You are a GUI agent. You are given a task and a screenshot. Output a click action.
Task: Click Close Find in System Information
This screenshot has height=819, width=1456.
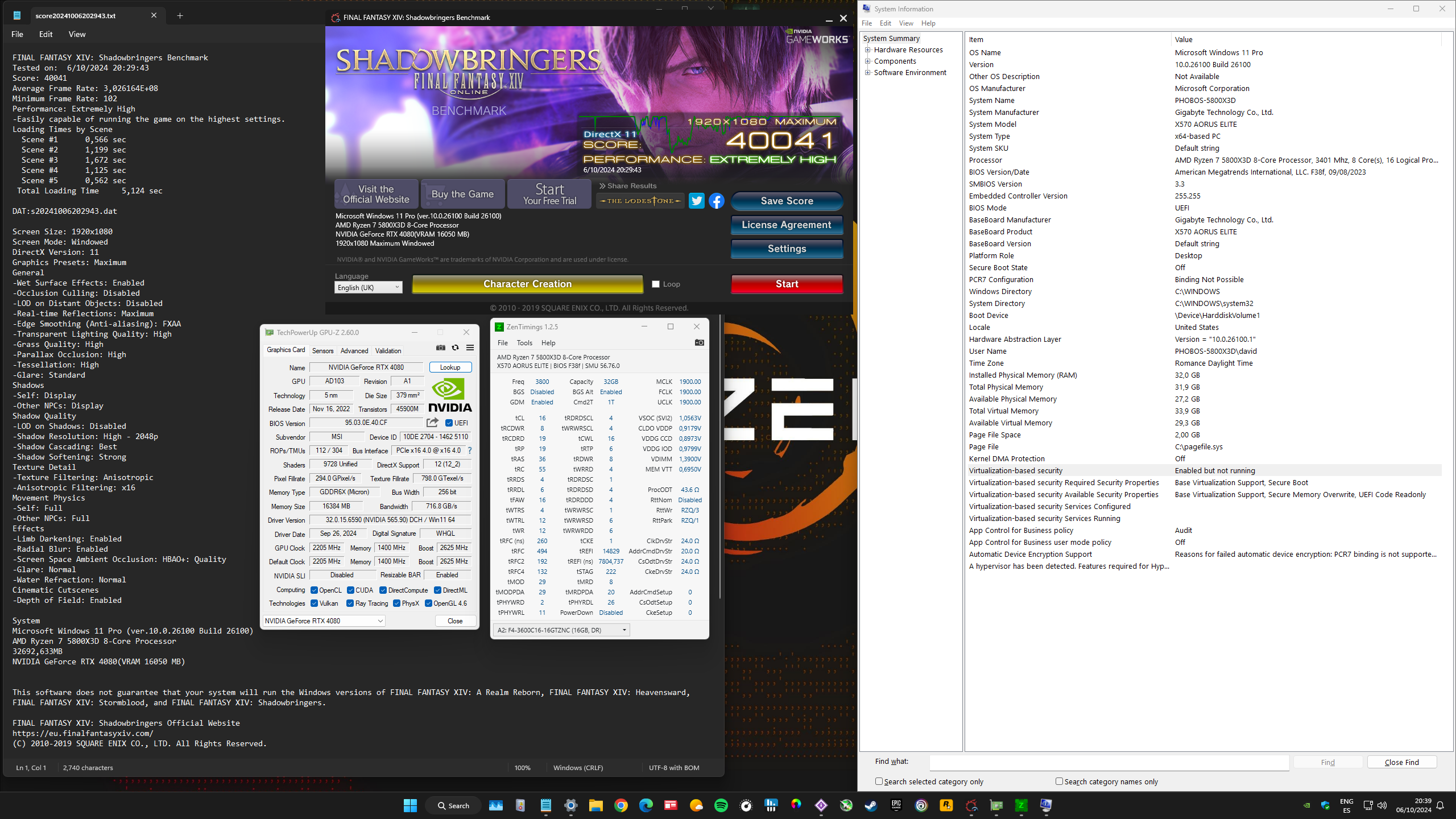(1401, 762)
